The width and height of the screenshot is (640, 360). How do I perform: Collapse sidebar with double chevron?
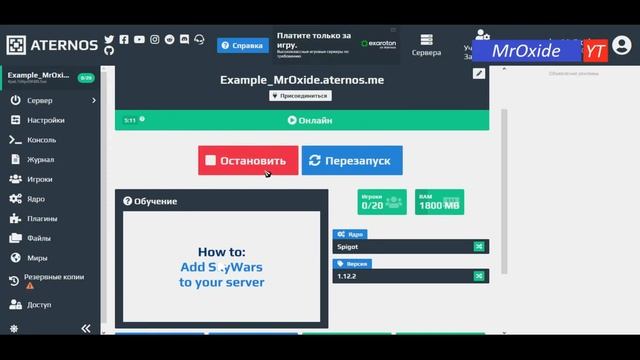86,329
